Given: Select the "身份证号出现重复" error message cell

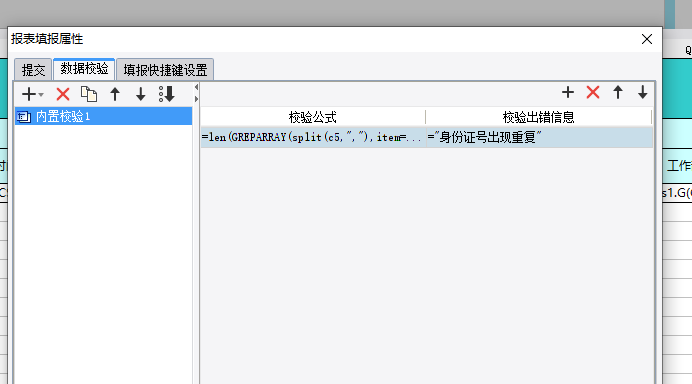Looking at the screenshot, I should point(539,137).
